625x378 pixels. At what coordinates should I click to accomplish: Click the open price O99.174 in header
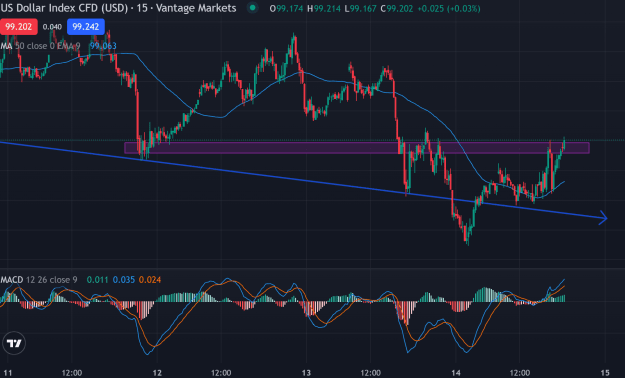click(x=286, y=8)
